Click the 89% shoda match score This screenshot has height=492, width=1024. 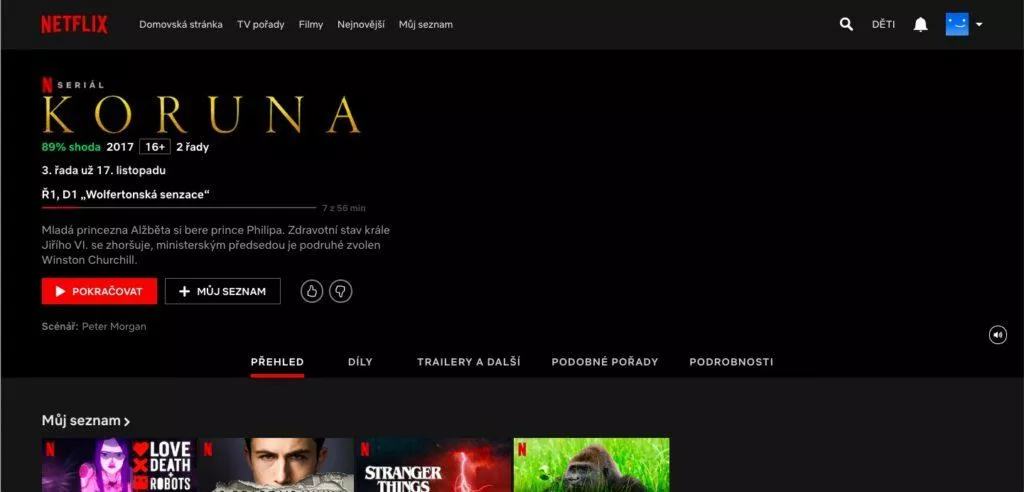(71, 147)
